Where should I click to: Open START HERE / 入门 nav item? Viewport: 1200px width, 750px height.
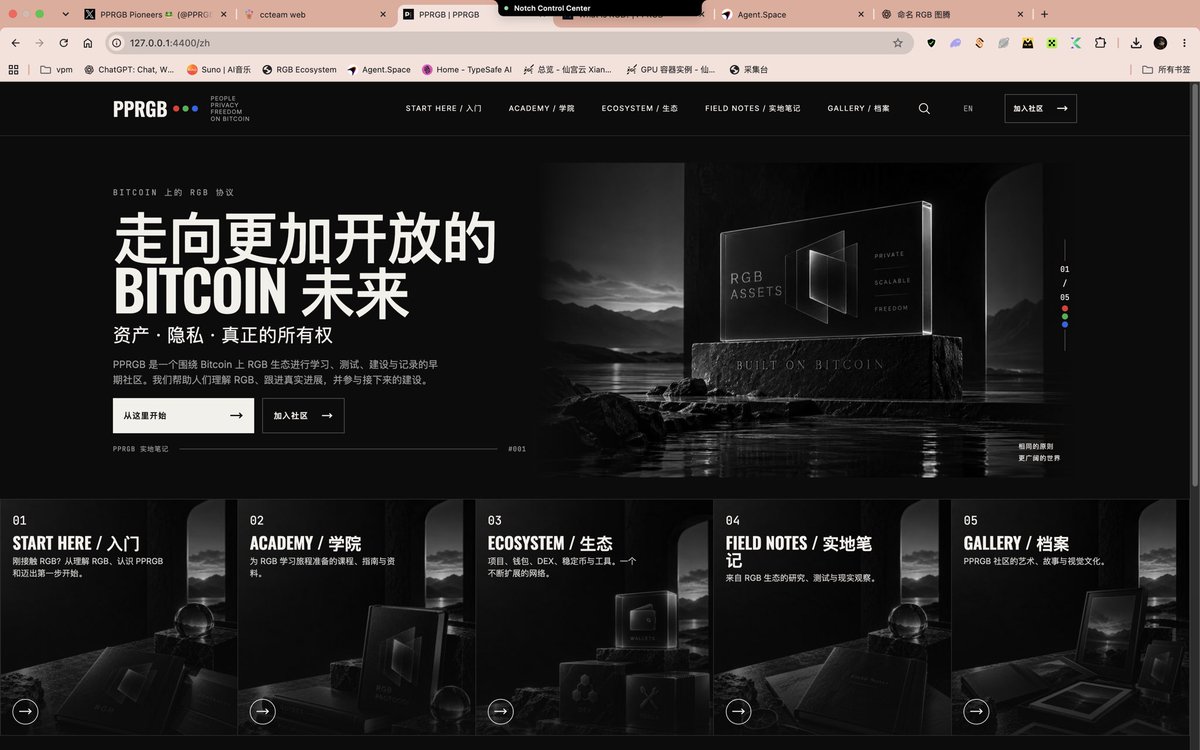pos(443,108)
